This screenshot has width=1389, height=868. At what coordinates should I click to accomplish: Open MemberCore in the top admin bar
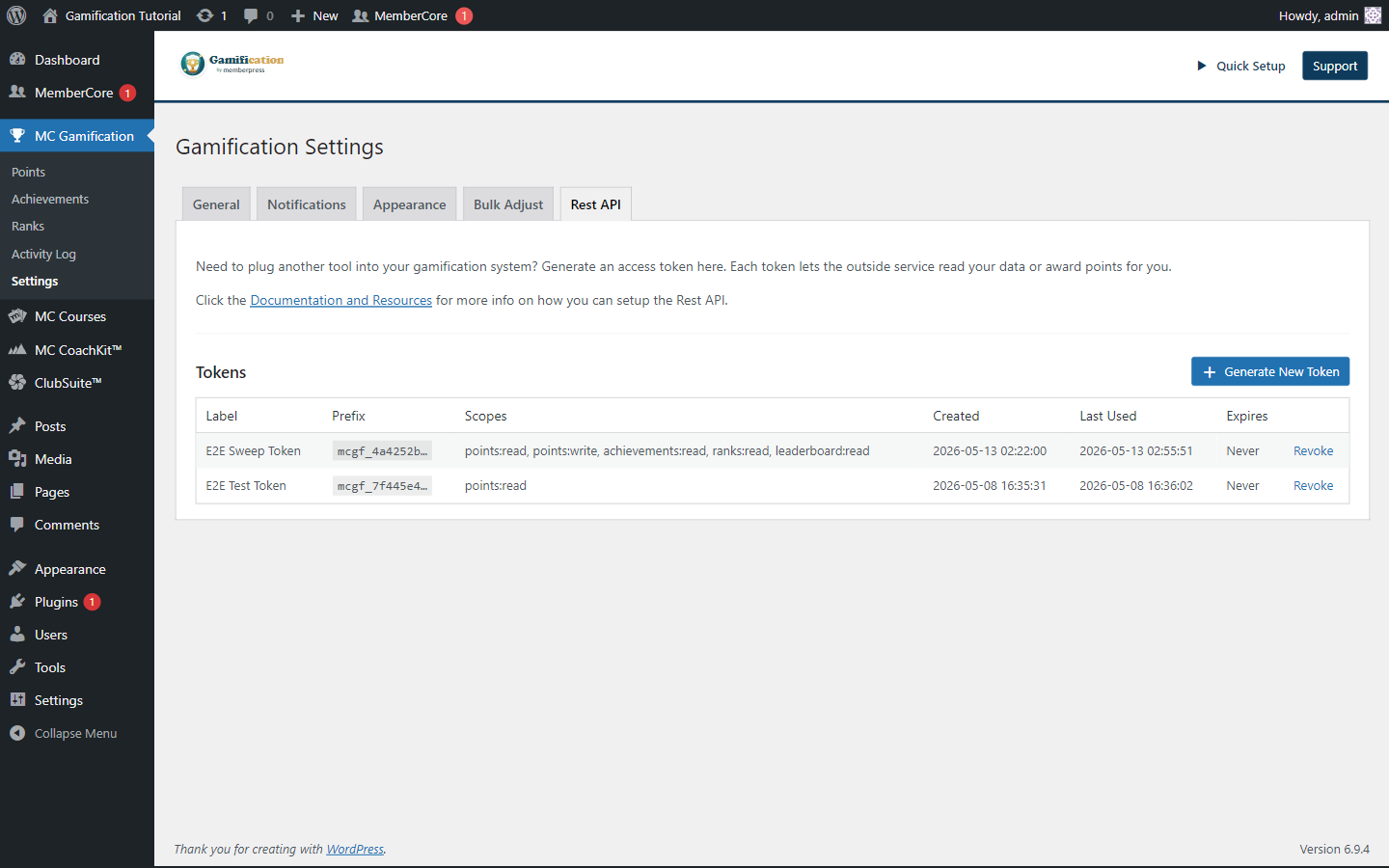[411, 15]
